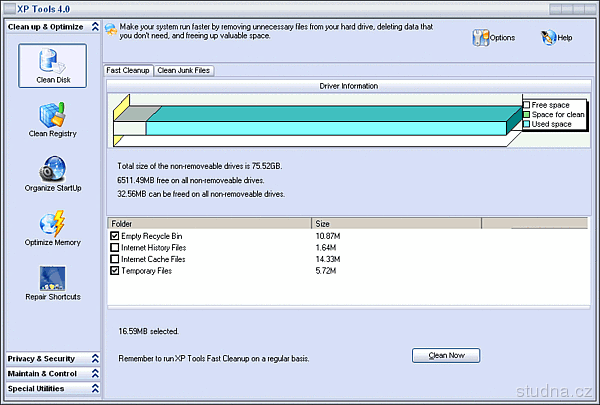600x405 pixels.
Task: Open the Clean Registry tool
Action: coord(52,119)
